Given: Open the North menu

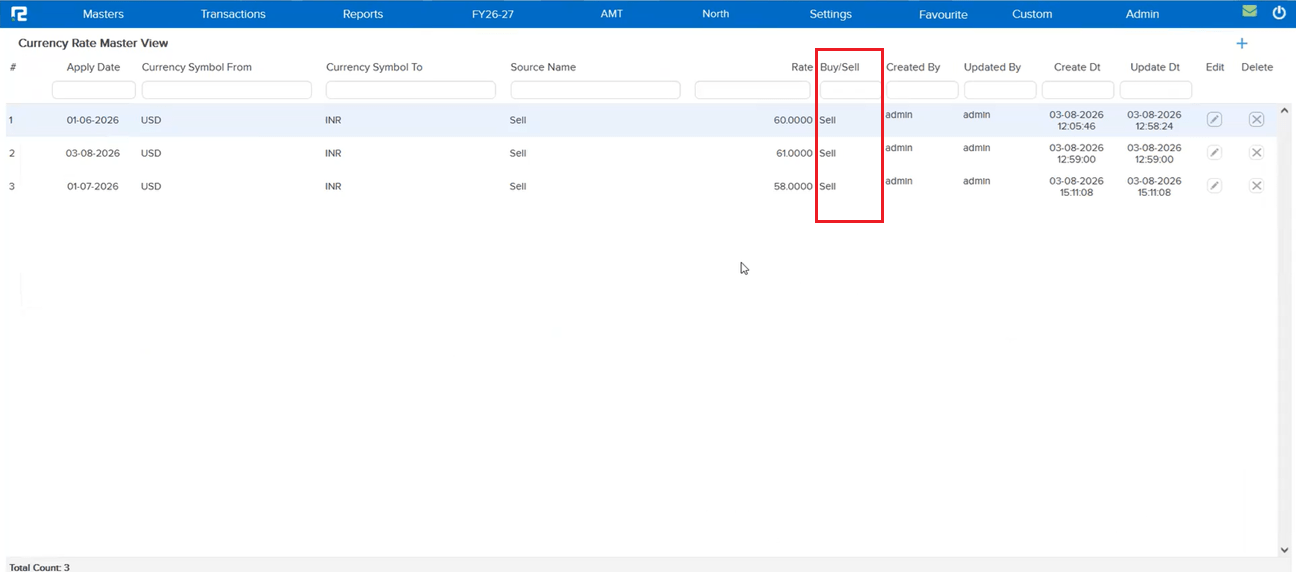Looking at the screenshot, I should click(x=716, y=14).
